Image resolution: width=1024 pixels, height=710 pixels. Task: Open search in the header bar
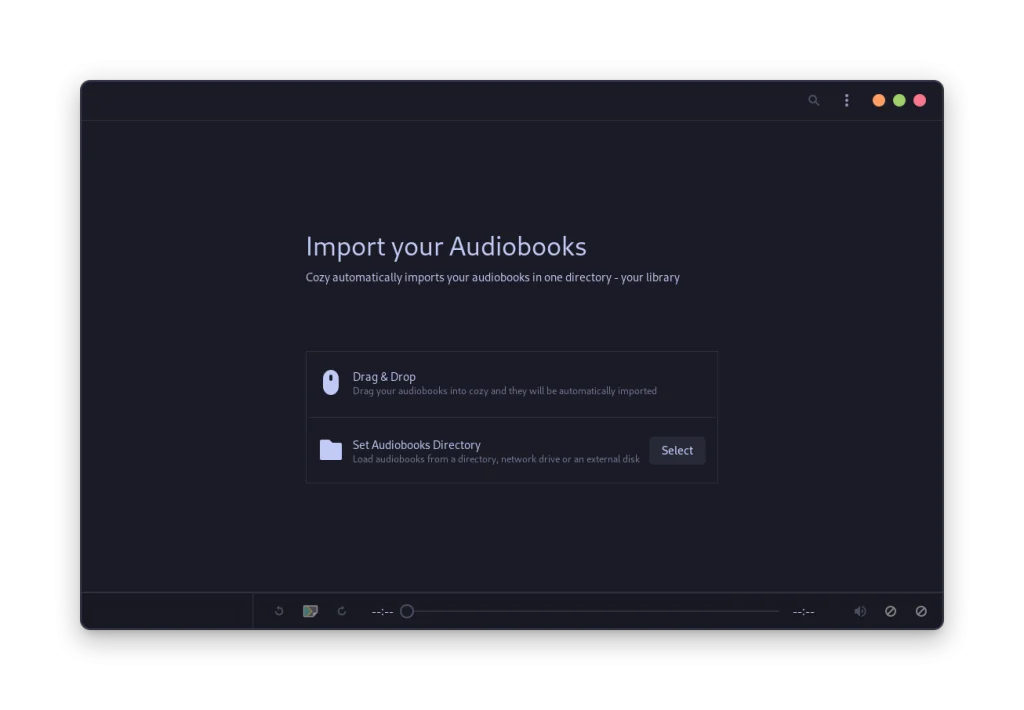click(813, 100)
